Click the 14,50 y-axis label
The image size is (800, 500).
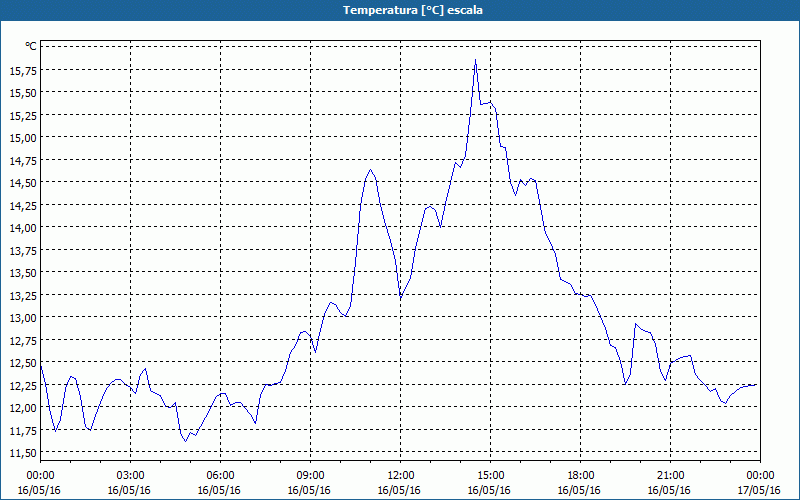point(23,182)
